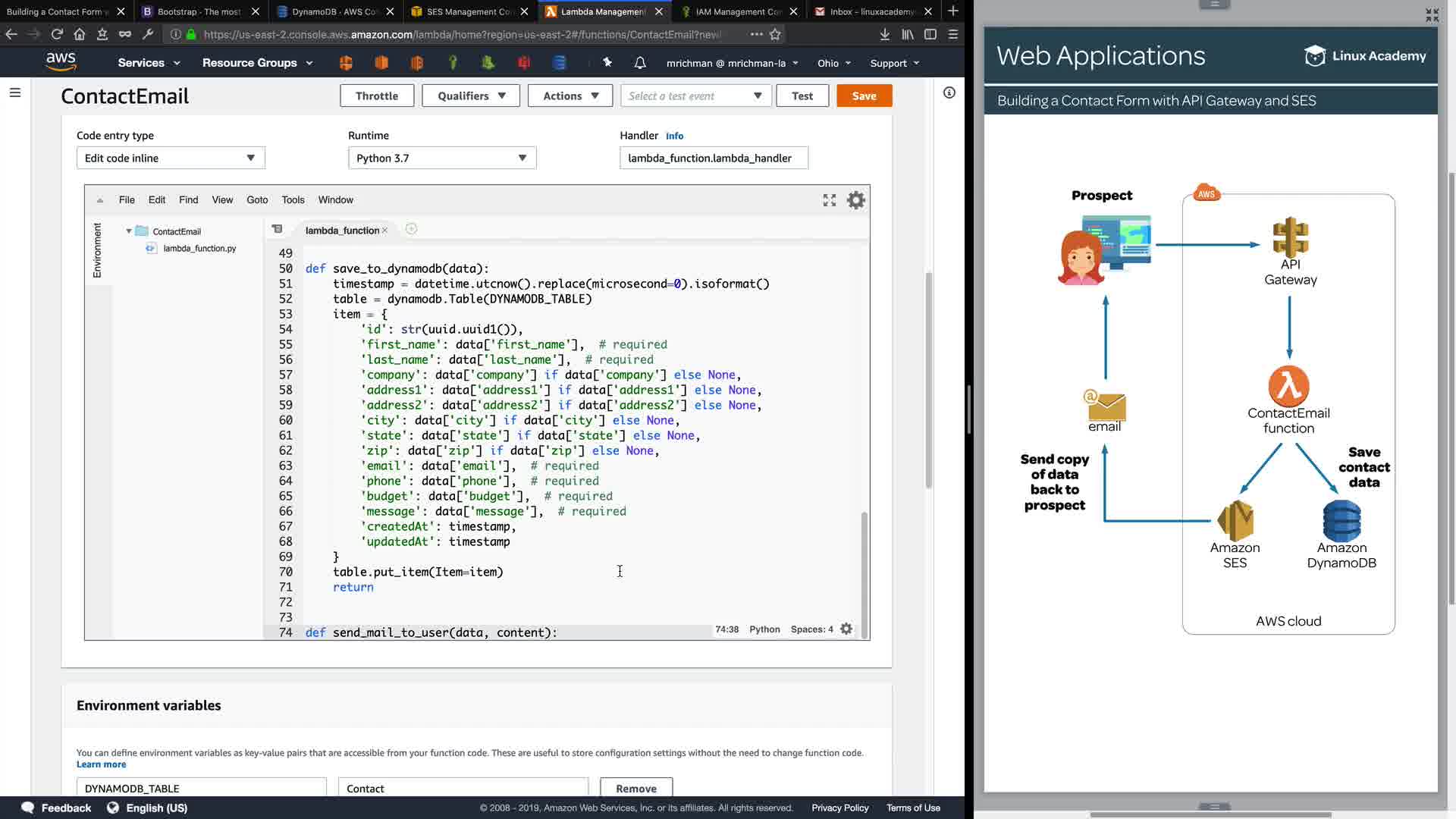The width and height of the screenshot is (1456, 819).
Task: Open the hamburger side navigation menu
Action: point(15,93)
